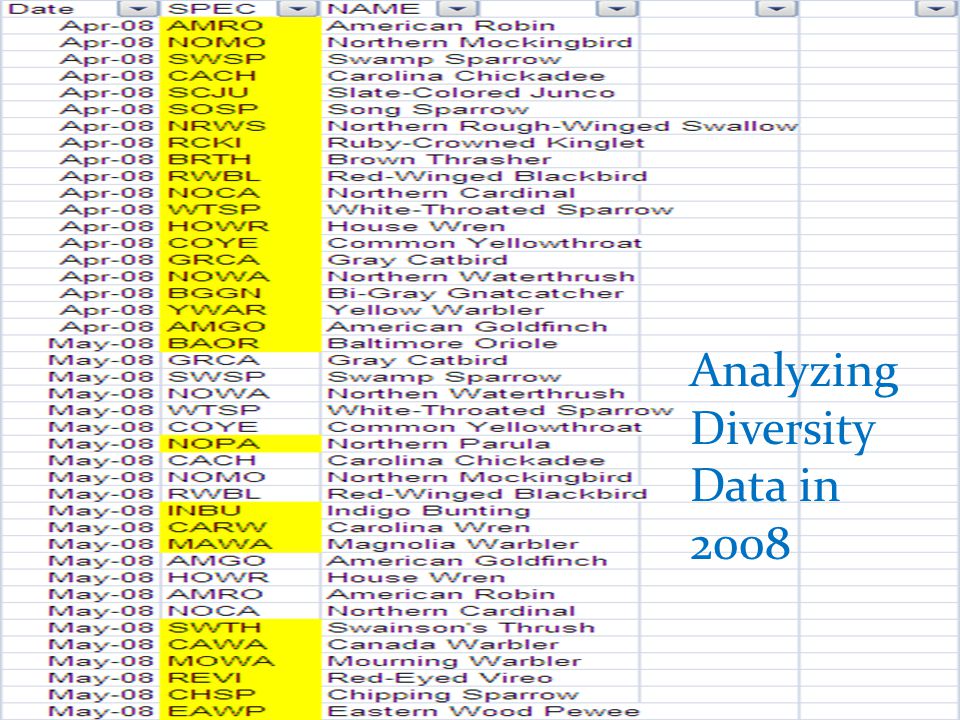The image size is (960, 720).
Task: Click the Northern Rough-Winged Swallow cell
Action: [x=563, y=126]
